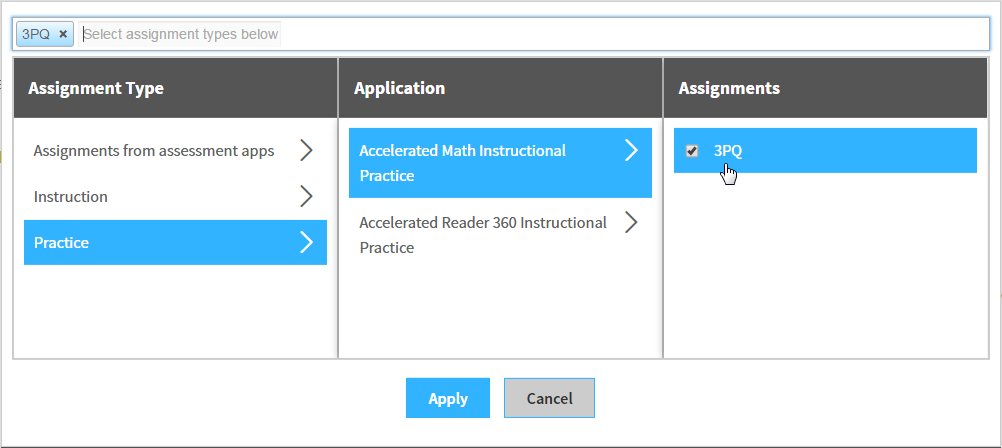The image size is (1002, 448).
Task: Expand the Instruction row chevron
Action: point(307,197)
